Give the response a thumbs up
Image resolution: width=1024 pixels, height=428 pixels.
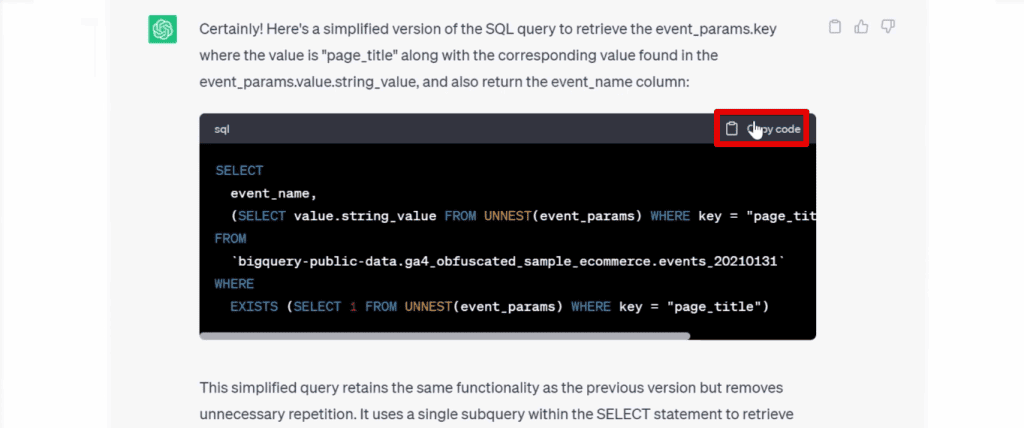pyautogui.click(x=861, y=27)
